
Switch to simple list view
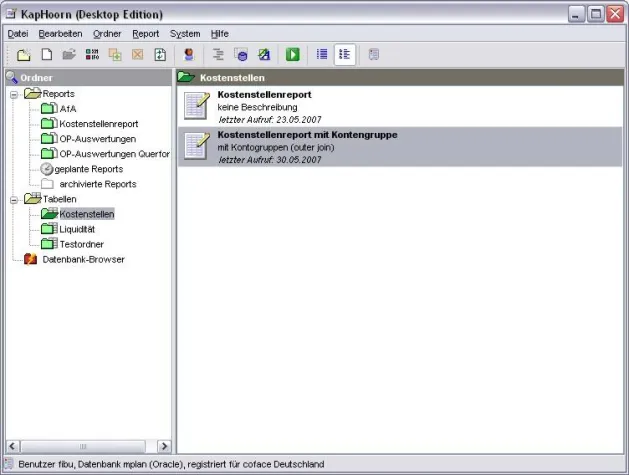pyautogui.click(x=322, y=54)
